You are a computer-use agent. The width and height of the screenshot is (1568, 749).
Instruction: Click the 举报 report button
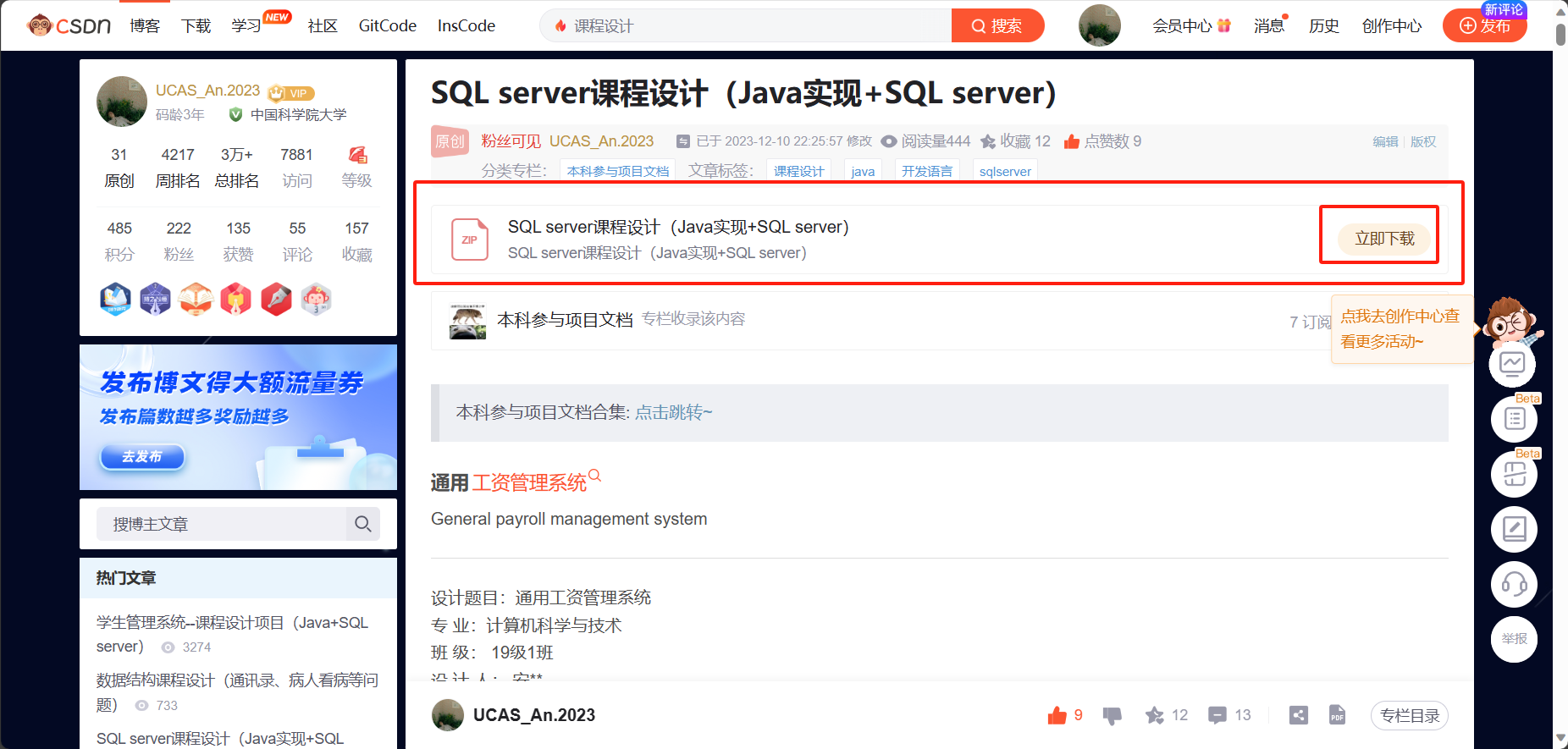point(1514,639)
